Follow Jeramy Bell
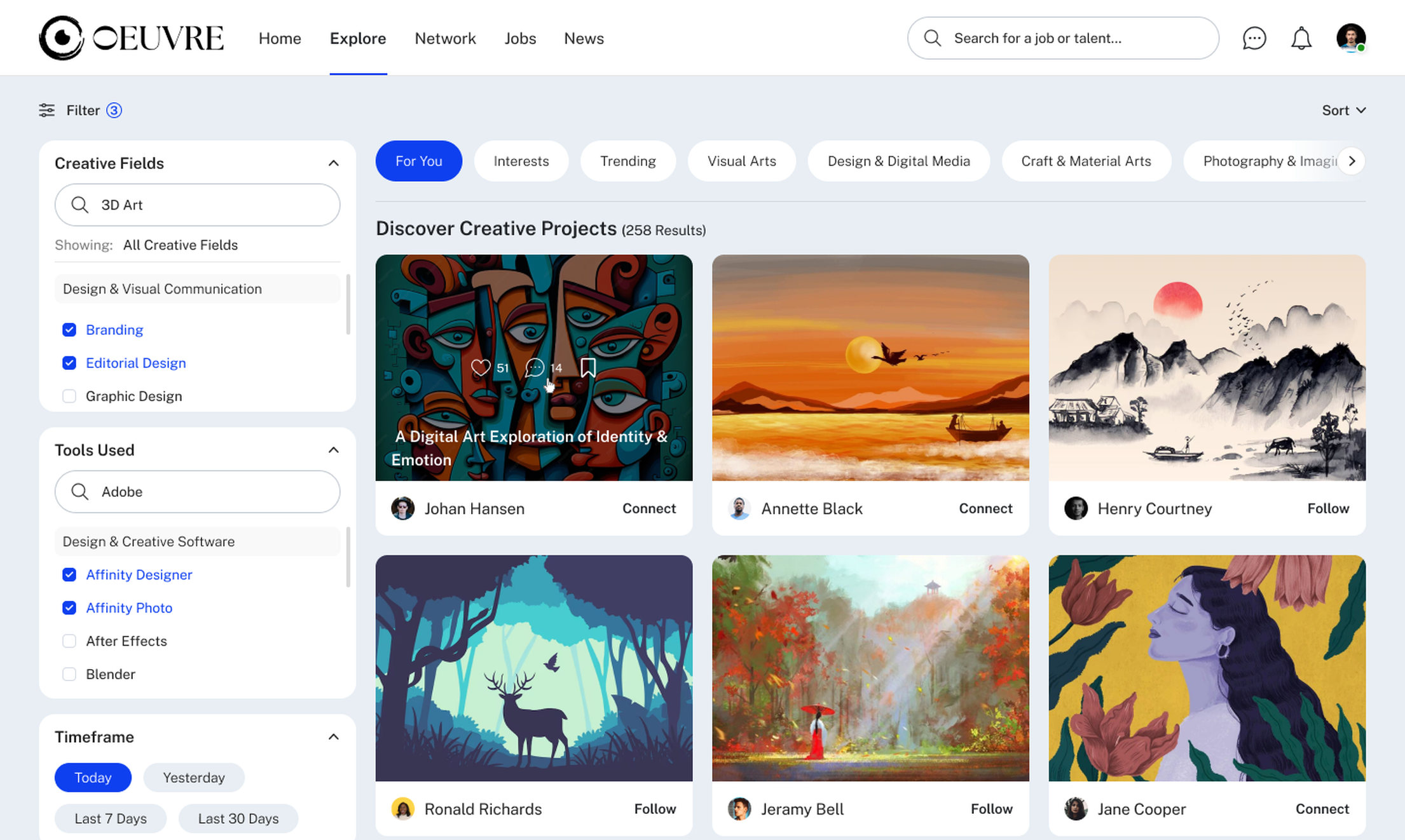This screenshot has width=1405, height=840. [991, 809]
